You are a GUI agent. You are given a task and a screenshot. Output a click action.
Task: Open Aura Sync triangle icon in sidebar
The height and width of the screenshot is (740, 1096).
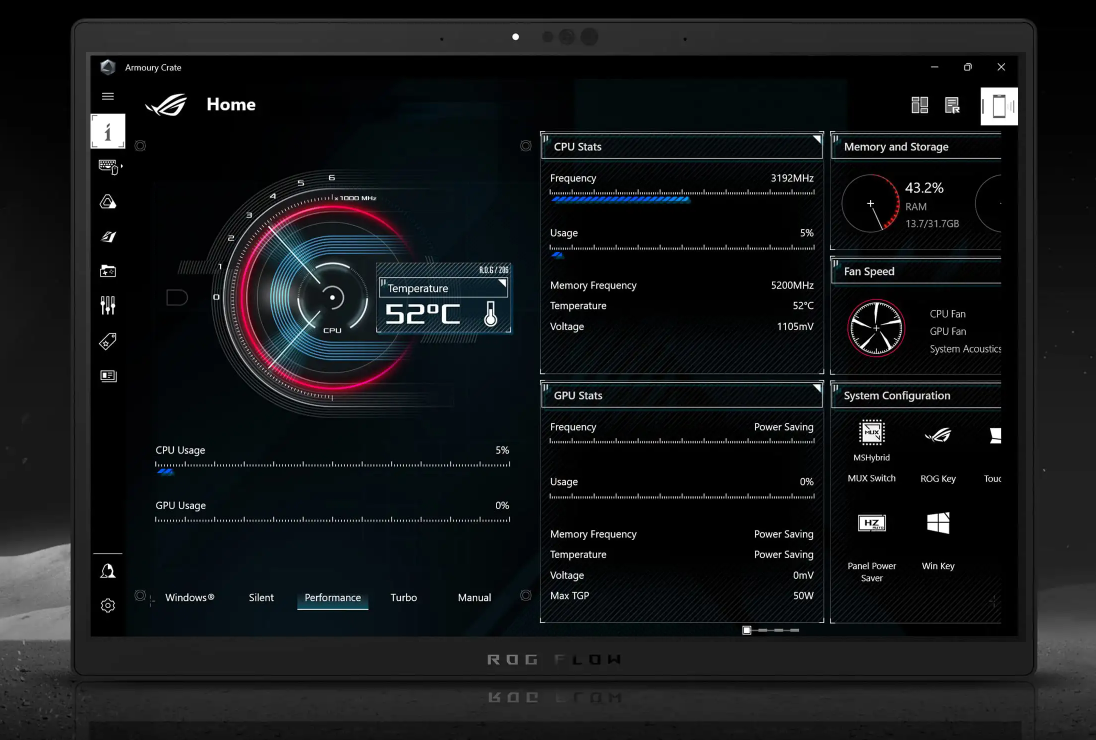[x=107, y=202]
